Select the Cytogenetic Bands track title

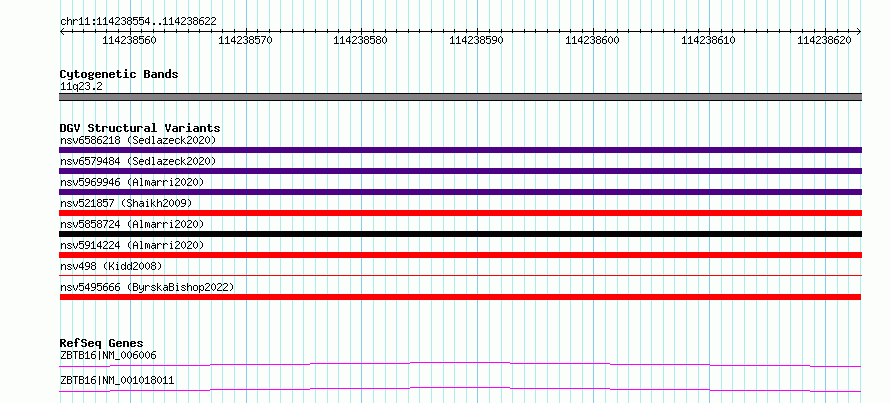click(x=119, y=74)
